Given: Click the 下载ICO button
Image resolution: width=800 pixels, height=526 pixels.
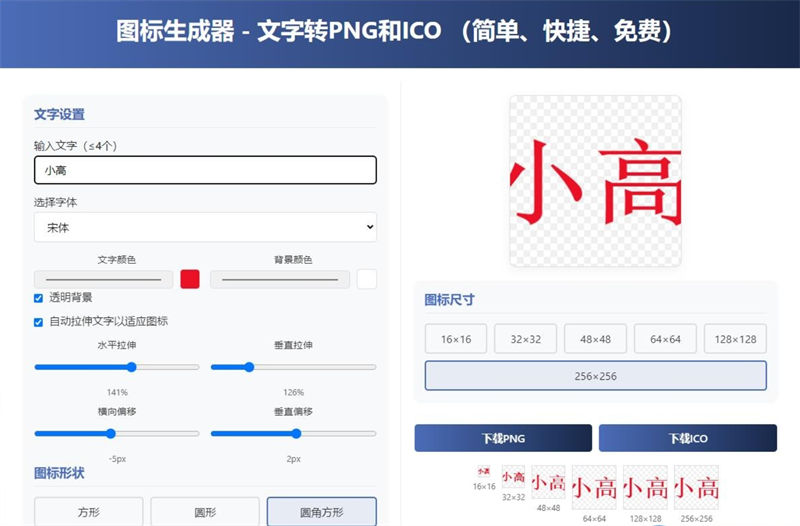Looking at the screenshot, I should click(x=687, y=438).
